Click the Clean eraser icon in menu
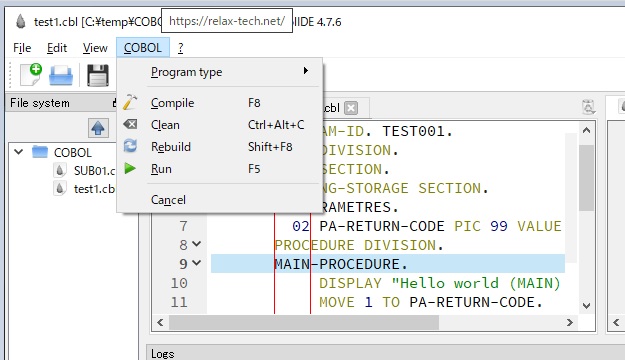625x360 pixels. pos(130,124)
